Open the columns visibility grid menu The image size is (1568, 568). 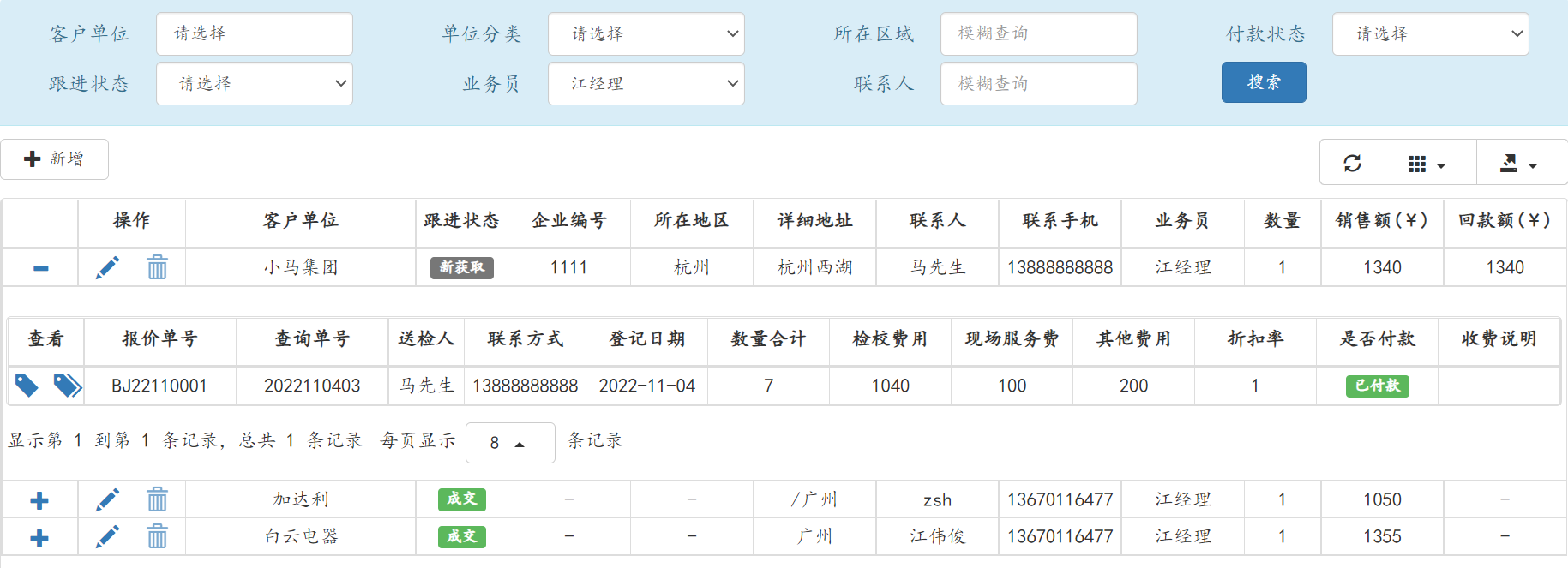[1427, 163]
